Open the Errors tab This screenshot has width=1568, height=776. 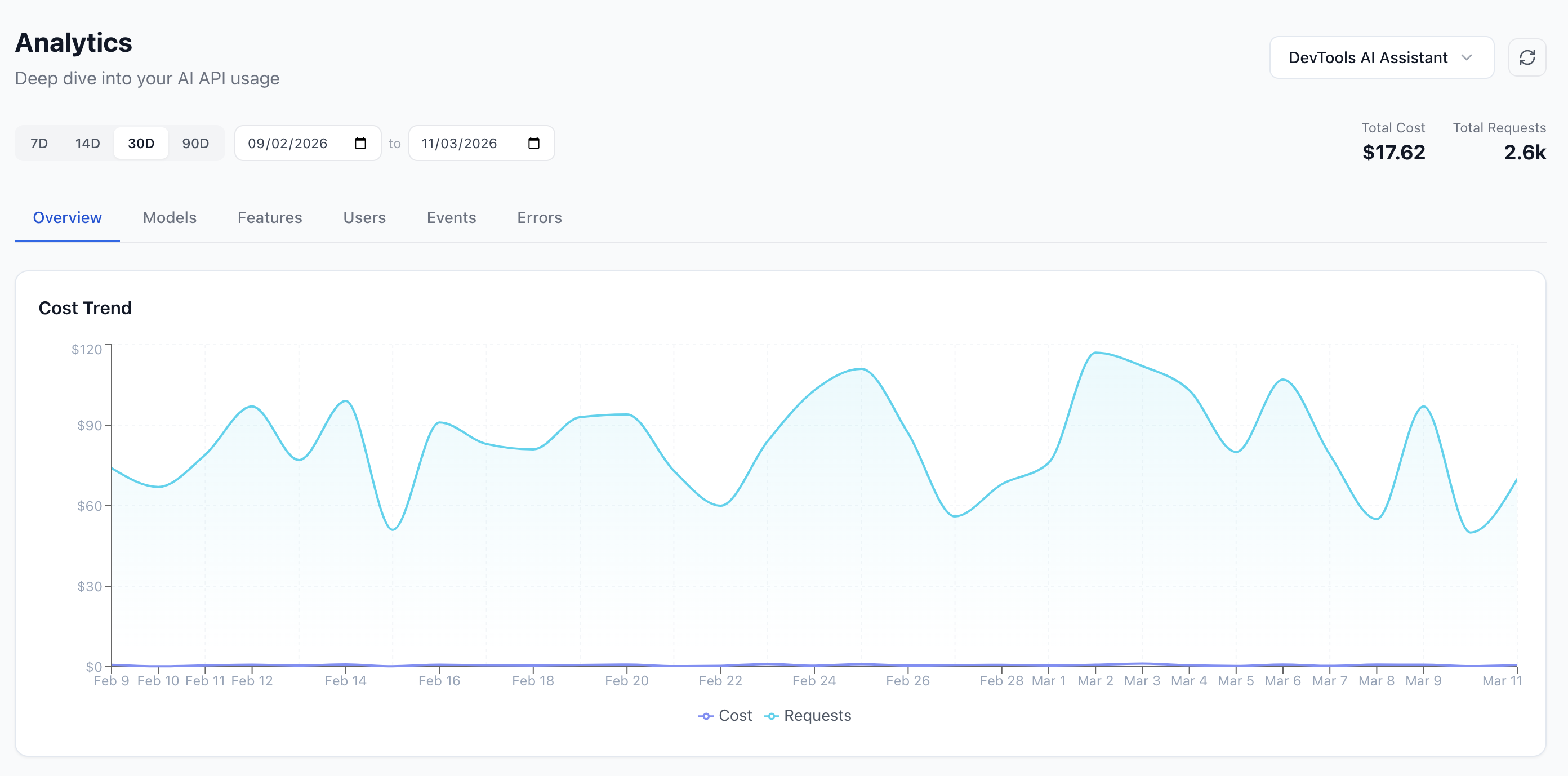538,217
